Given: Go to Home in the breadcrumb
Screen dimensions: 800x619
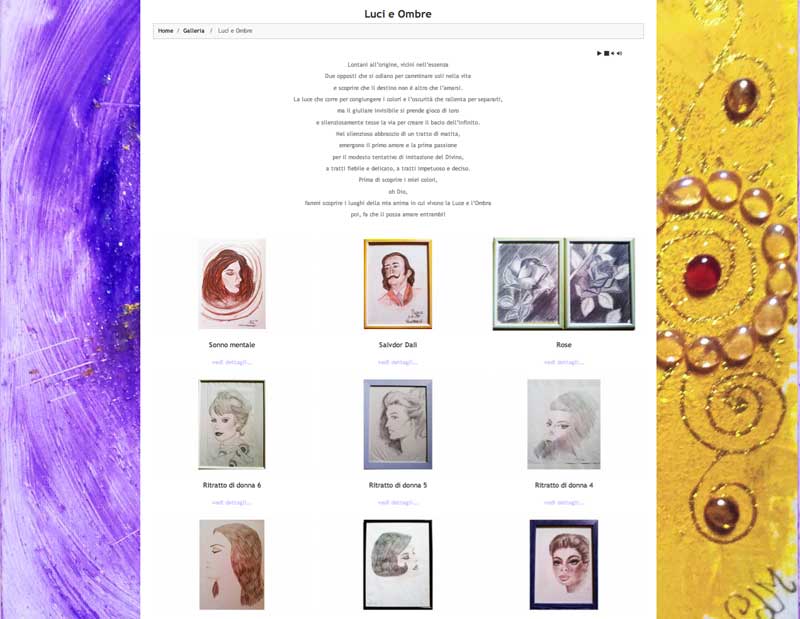Looking at the screenshot, I should pyautogui.click(x=165, y=31).
